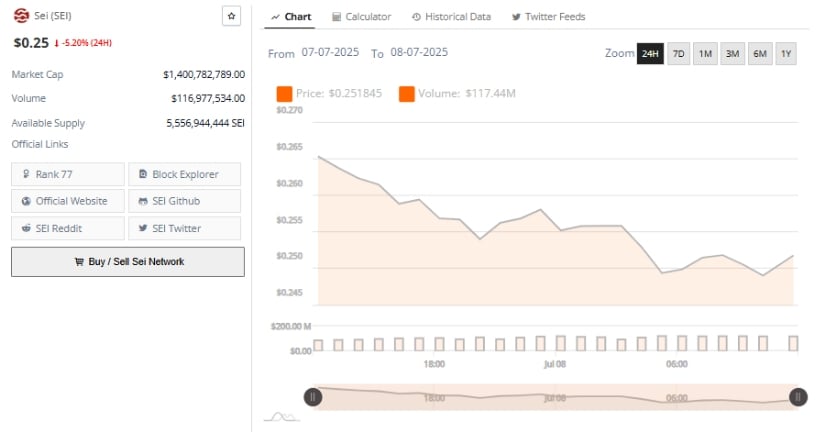Click the $0.25 current price
Image resolution: width=825 pixels, height=432 pixels.
pos(31,43)
